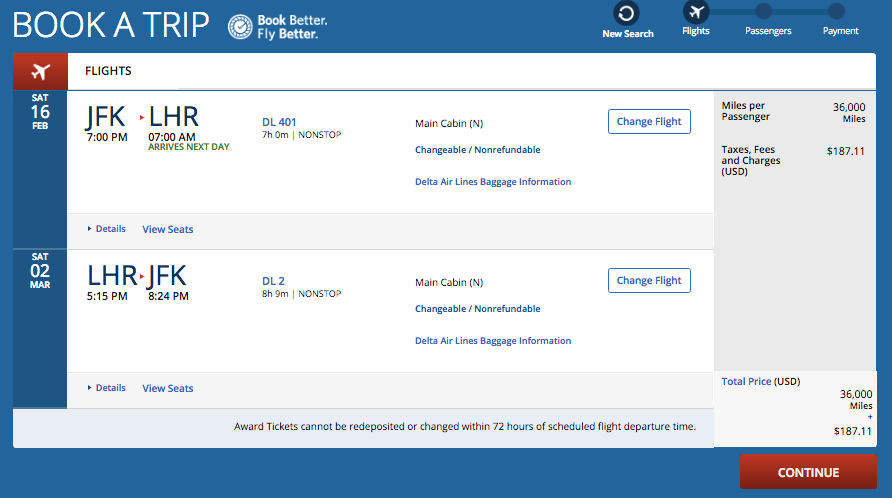View Seats for the LHR to JFK flight
The width and height of the screenshot is (892, 498).
[168, 389]
